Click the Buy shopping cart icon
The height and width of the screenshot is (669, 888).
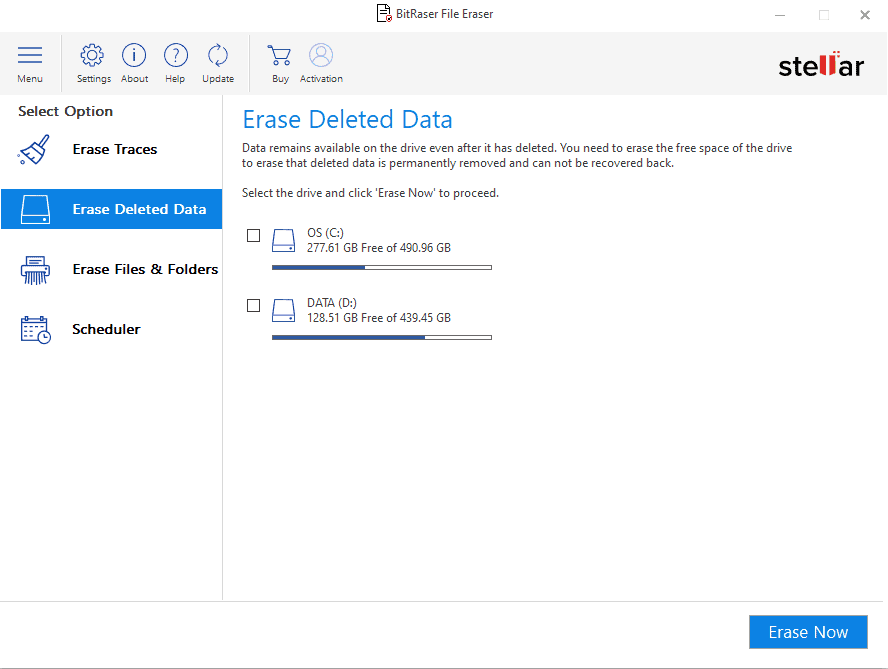(x=279, y=56)
